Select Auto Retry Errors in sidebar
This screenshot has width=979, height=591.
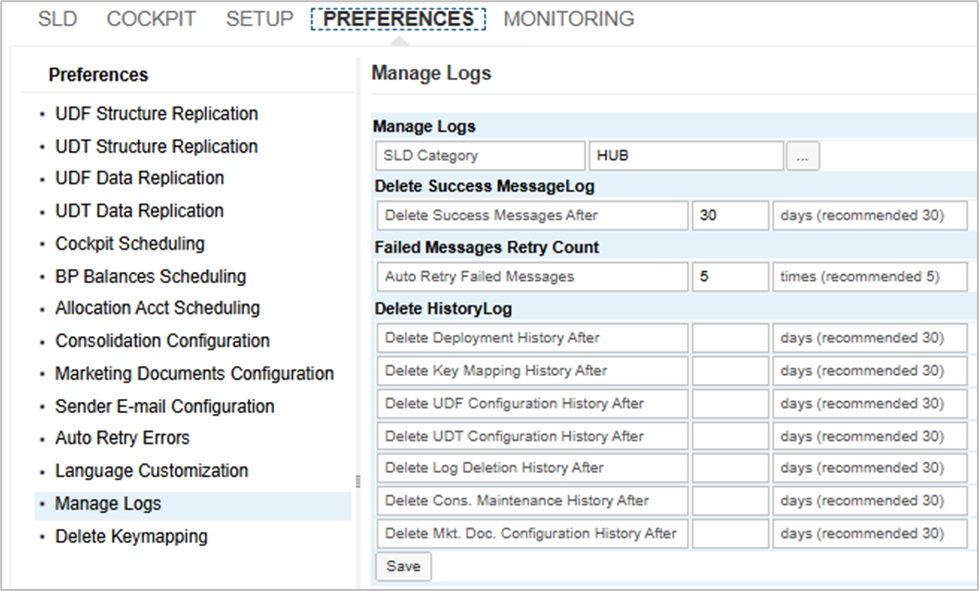click(x=122, y=438)
